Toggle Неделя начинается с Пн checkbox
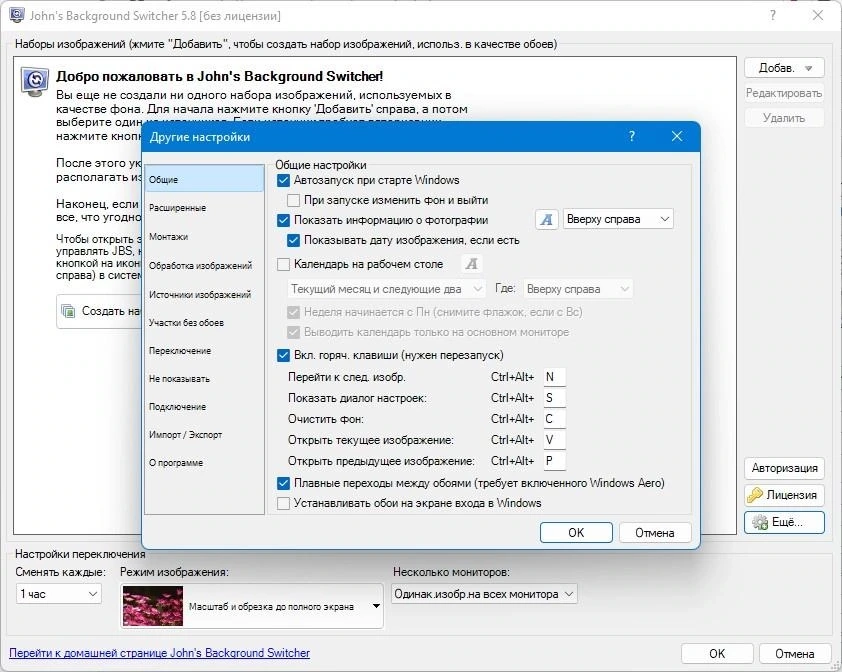 pyautogui.click(x=293, y=312)
